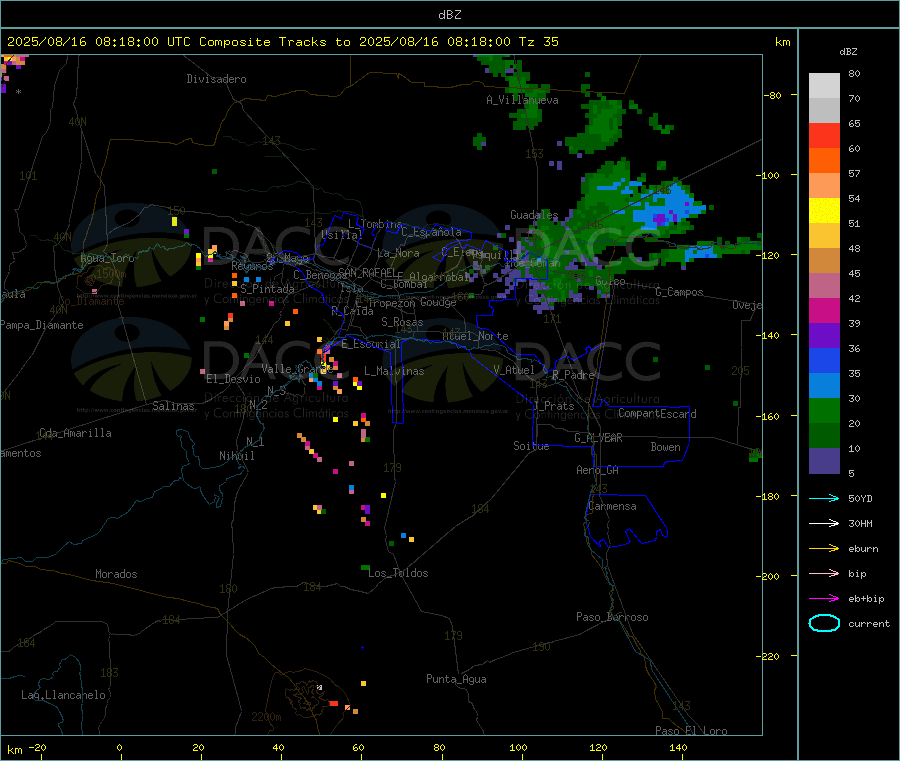Click the SAN_RAFAEL map label
Viewport: 900px width, 761px height.
pyautogui.click(x=367, y=272)
